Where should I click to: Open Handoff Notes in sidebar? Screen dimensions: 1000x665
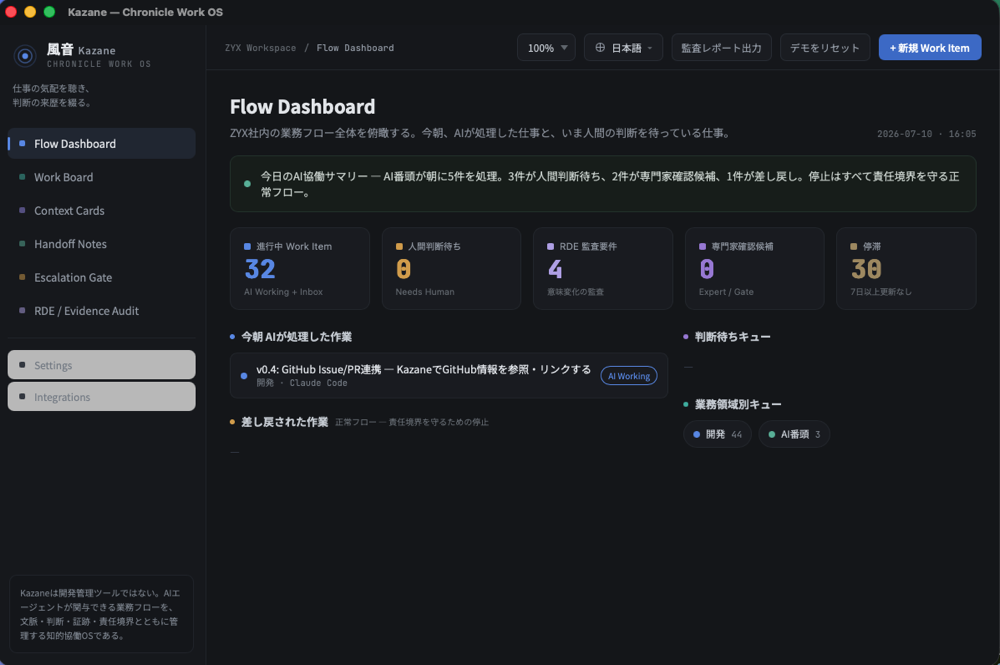click(x=101, y=244)
